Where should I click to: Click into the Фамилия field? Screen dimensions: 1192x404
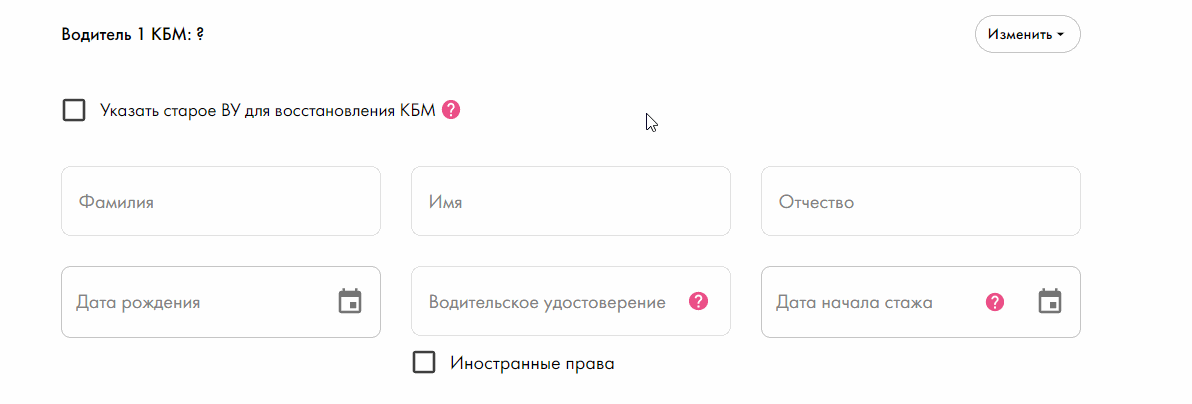(x=220, y=202)
